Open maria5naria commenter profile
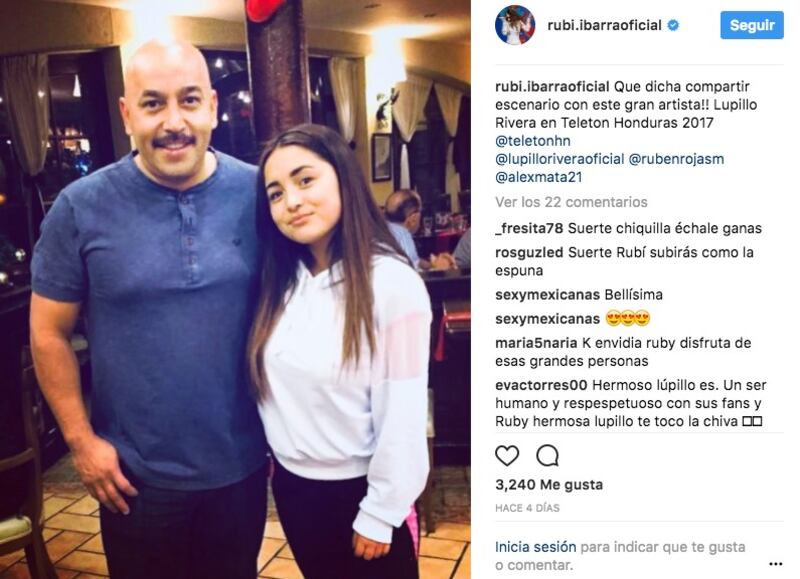Viewport: 800px width, 579px height. pos(536,343)
